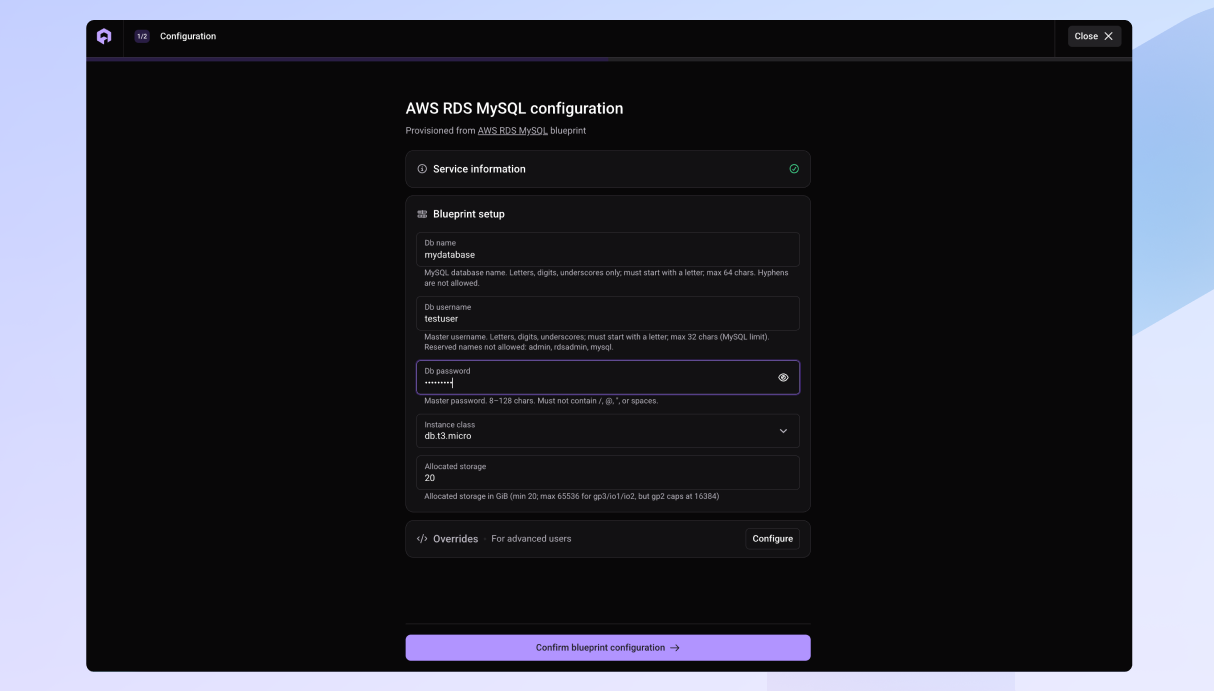Open the AWS RDS MySQL blueprint link
This screenshot has height=691, width=1214.
tap(512, 131)
